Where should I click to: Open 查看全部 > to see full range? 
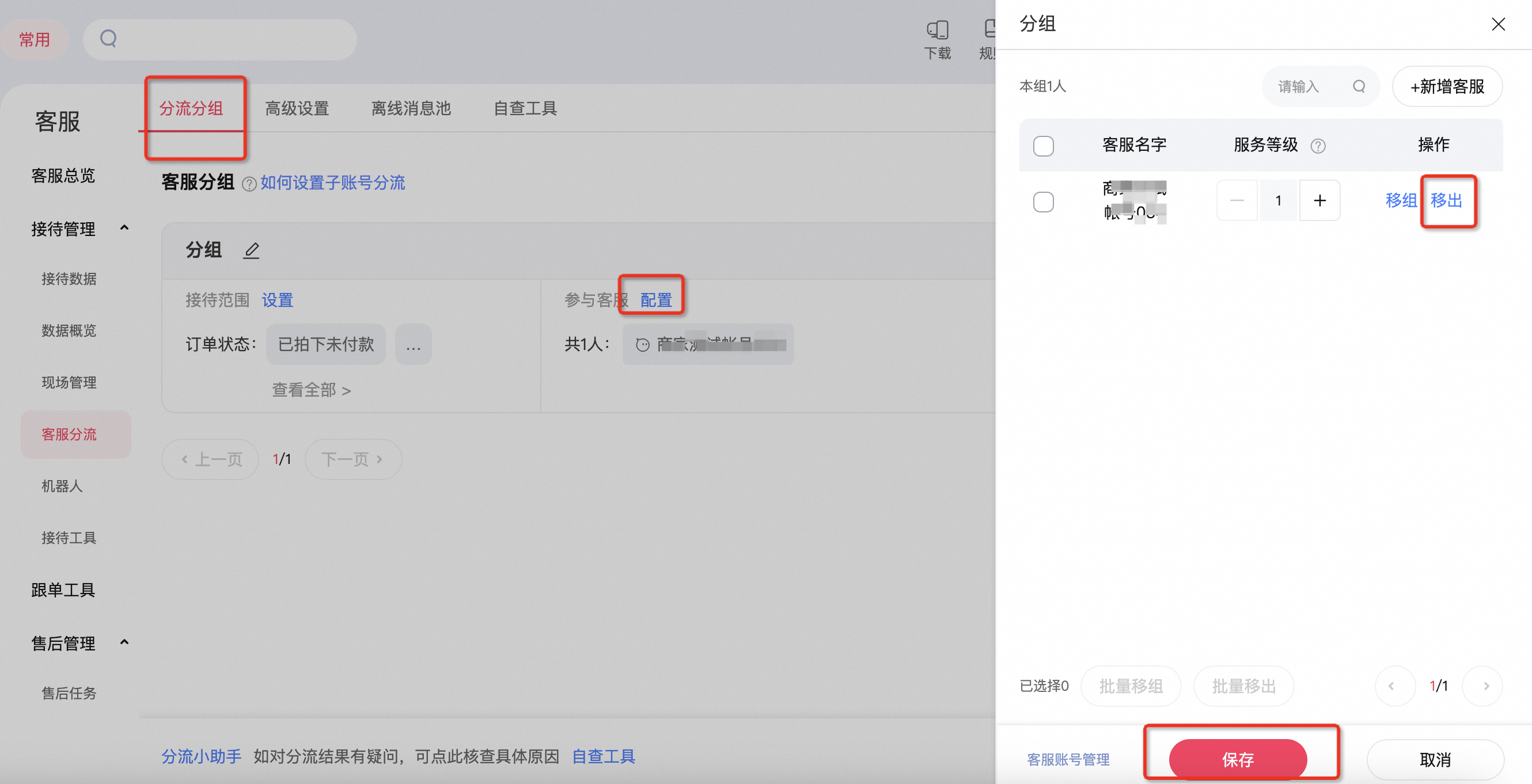[x=311, y=390]
